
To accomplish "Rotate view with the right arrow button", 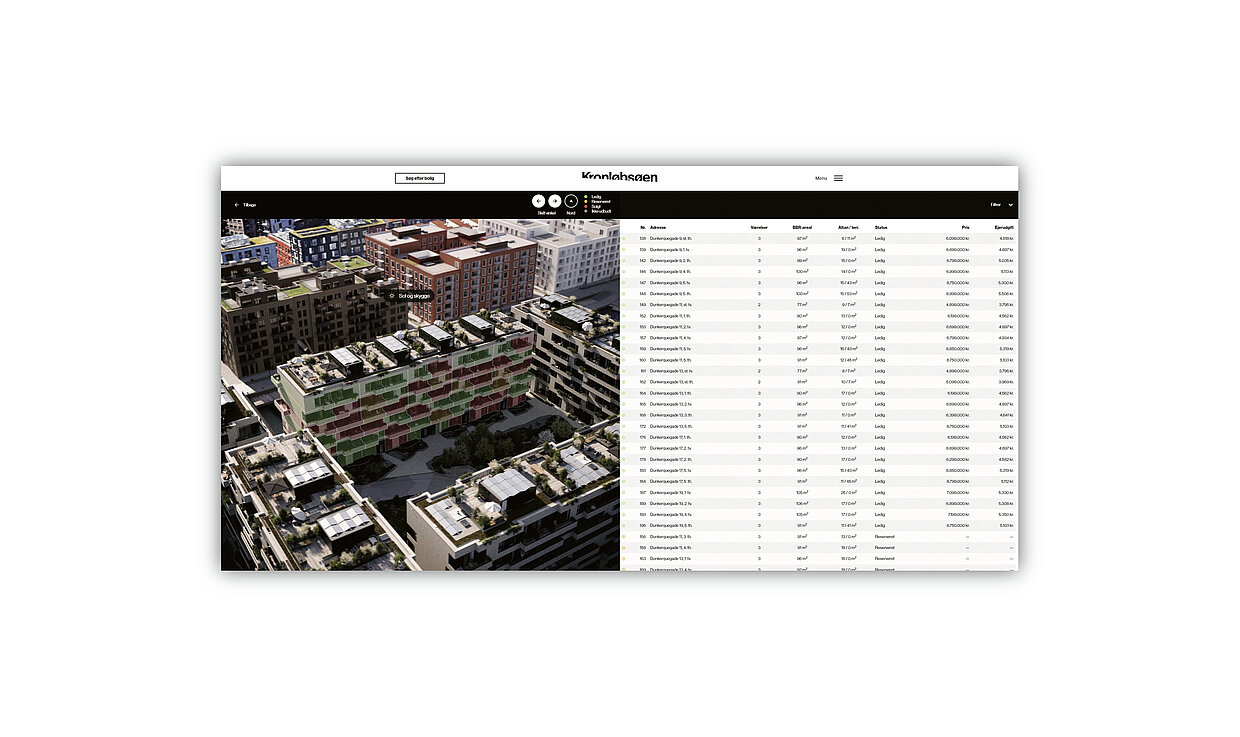I will coord(555,201).
